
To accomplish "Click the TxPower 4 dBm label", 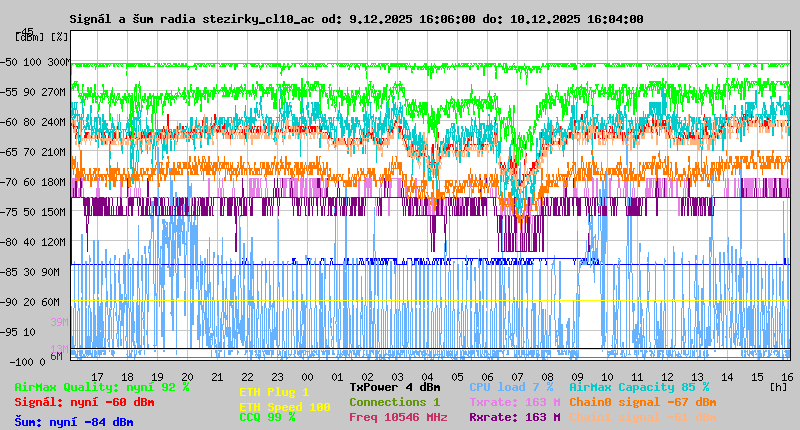I will click(x=395, y=387).
